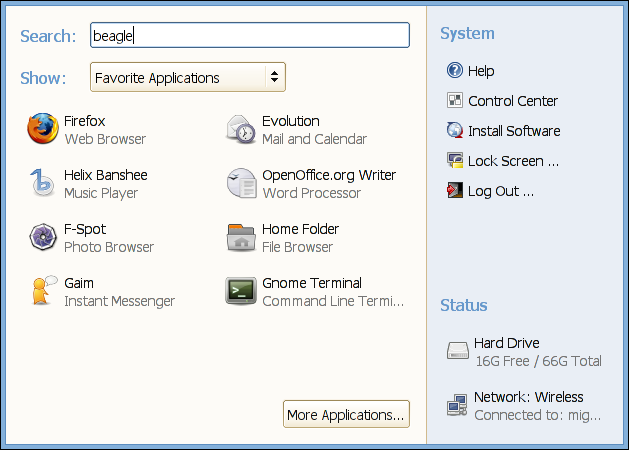Click the Help question mark icon

[x=455, y=70]
